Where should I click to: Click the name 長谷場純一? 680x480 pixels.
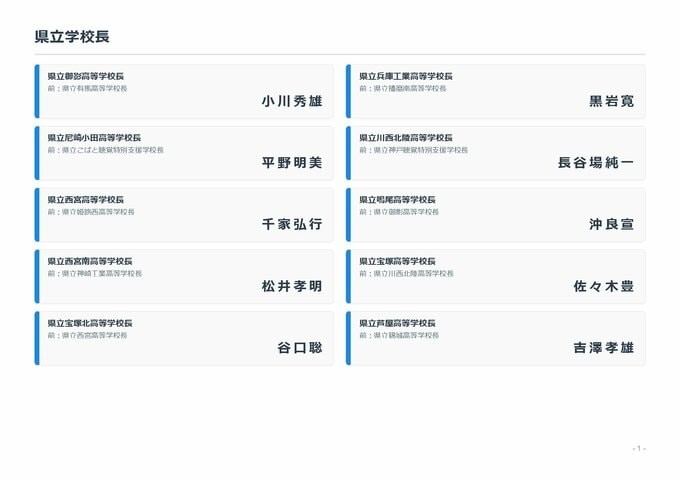pyautogui.click(x=596, y=163)
